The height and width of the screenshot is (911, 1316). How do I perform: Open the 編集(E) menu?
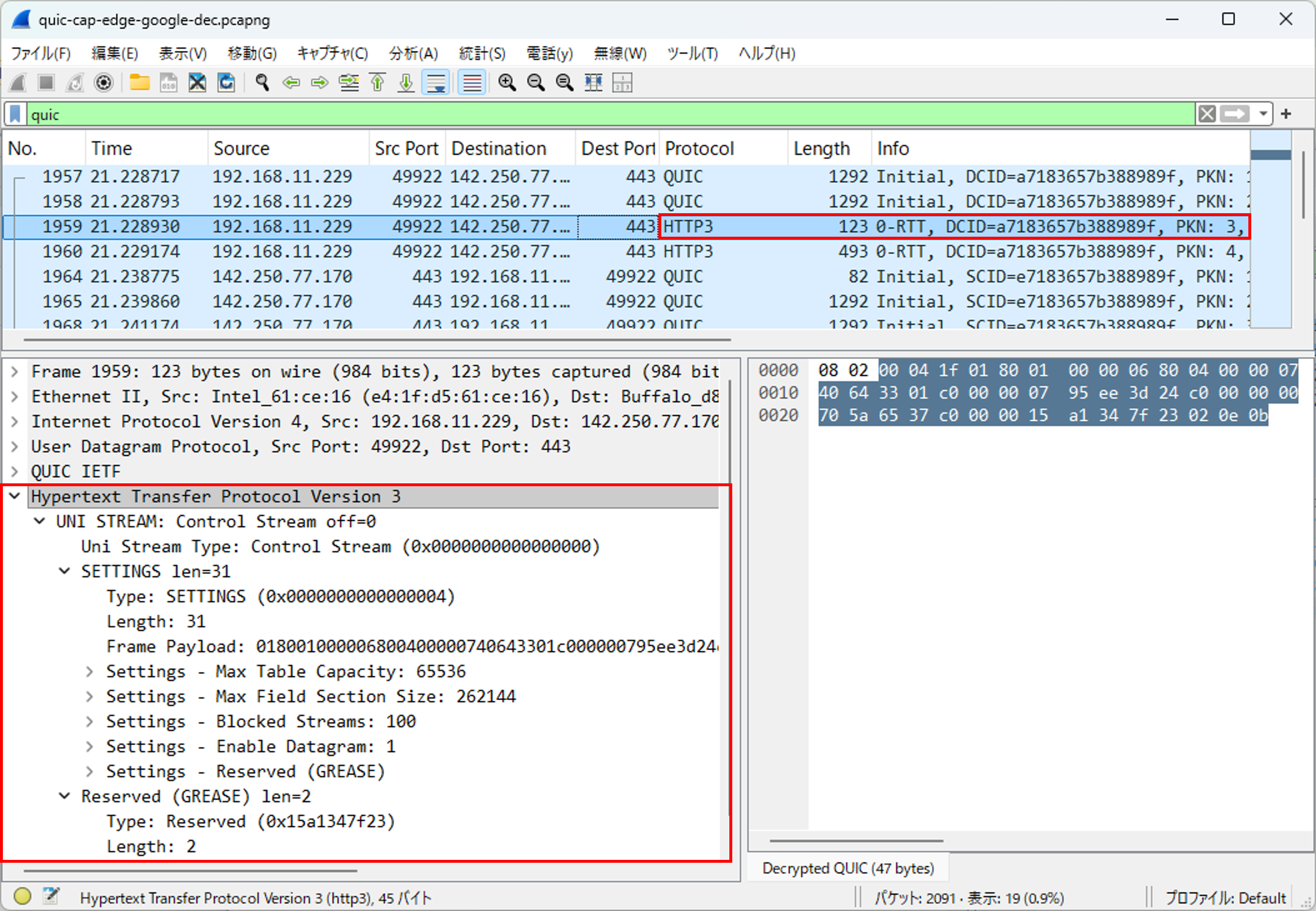[x=115, y=54]
